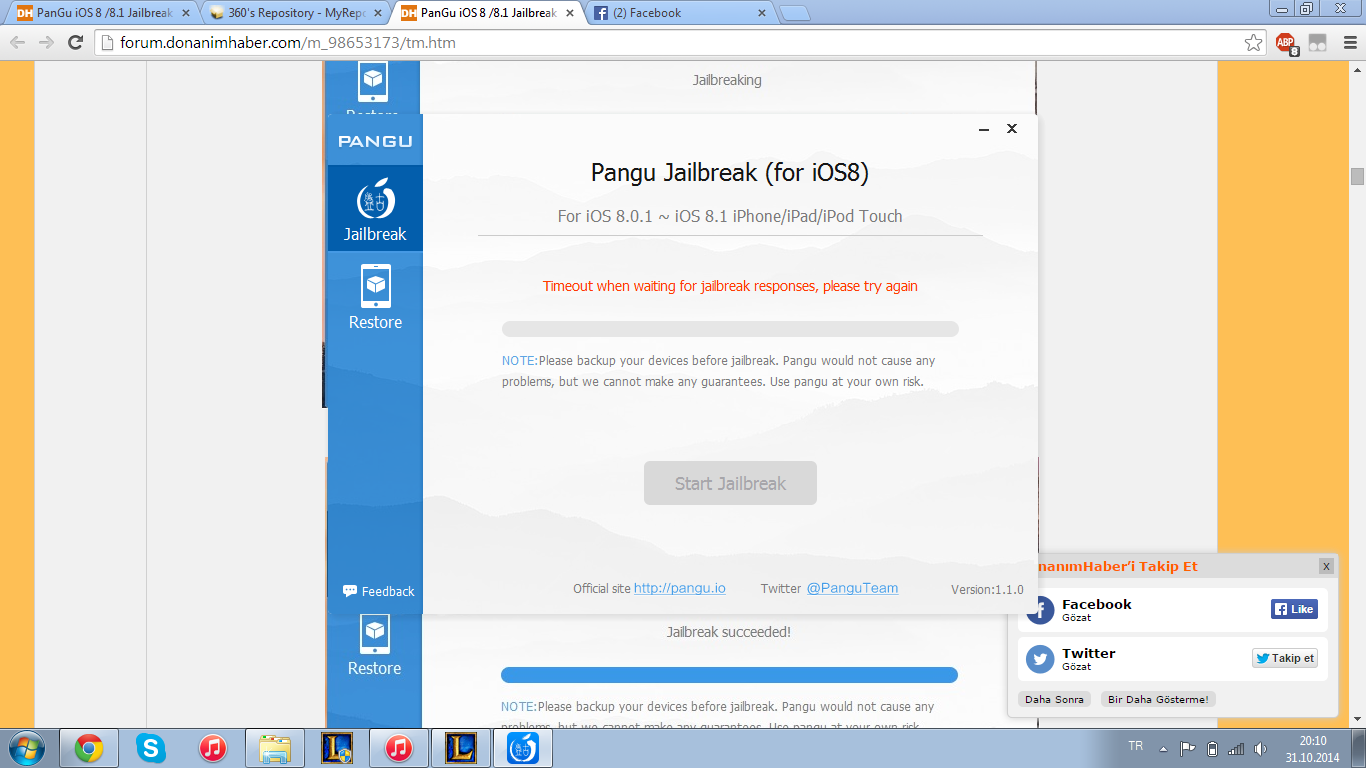Click the "Jailbreak succeeded!" text
1366x768 pixels.
729,632
